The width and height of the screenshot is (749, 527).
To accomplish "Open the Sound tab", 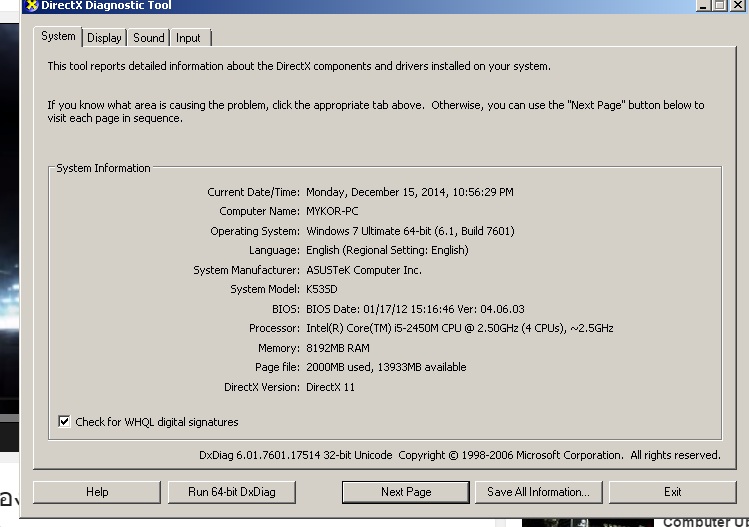I will coord(149,38).
